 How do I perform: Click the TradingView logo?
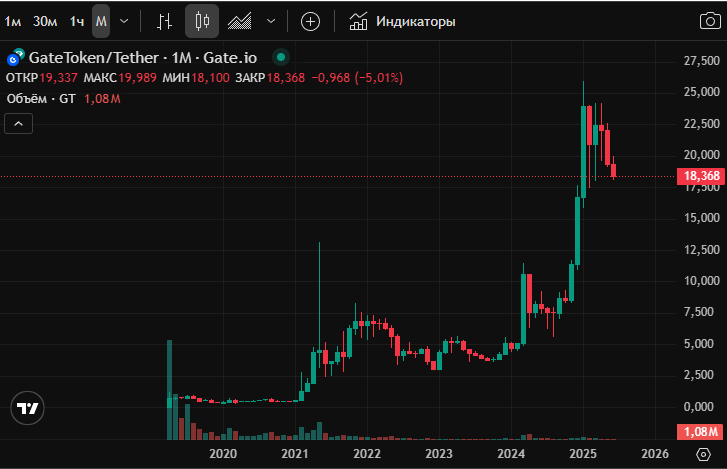click(x=28, y=408)
